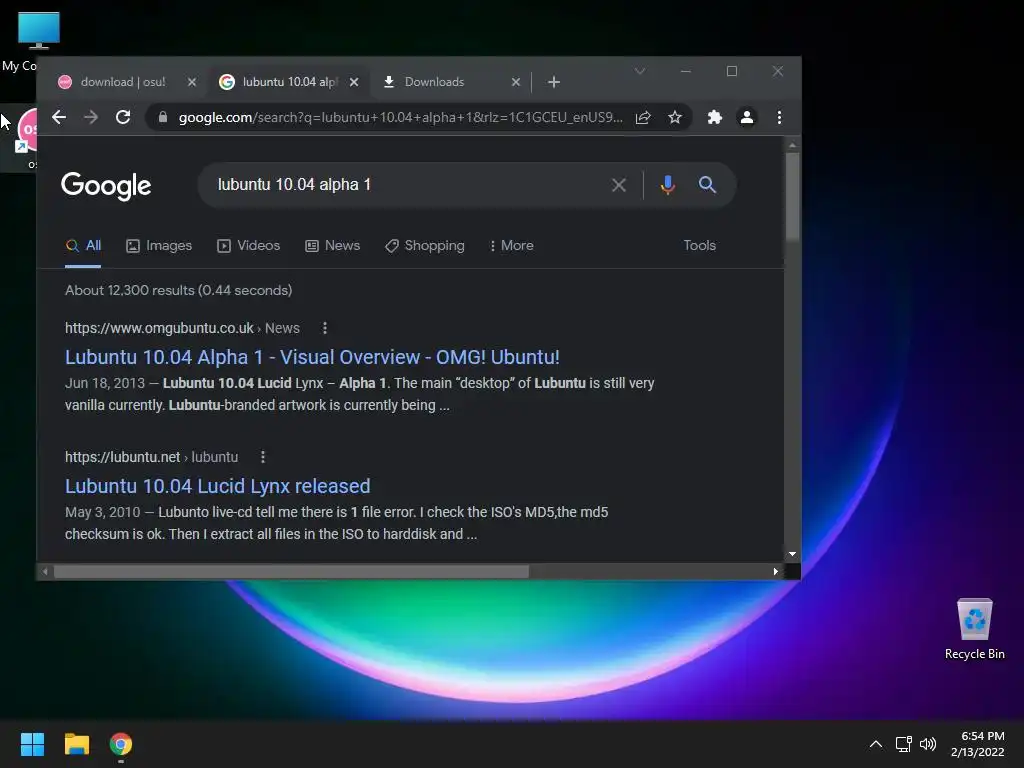Bookmark this tab with star icon
This screenshot has height=768, width=1024.
[675, 118]
